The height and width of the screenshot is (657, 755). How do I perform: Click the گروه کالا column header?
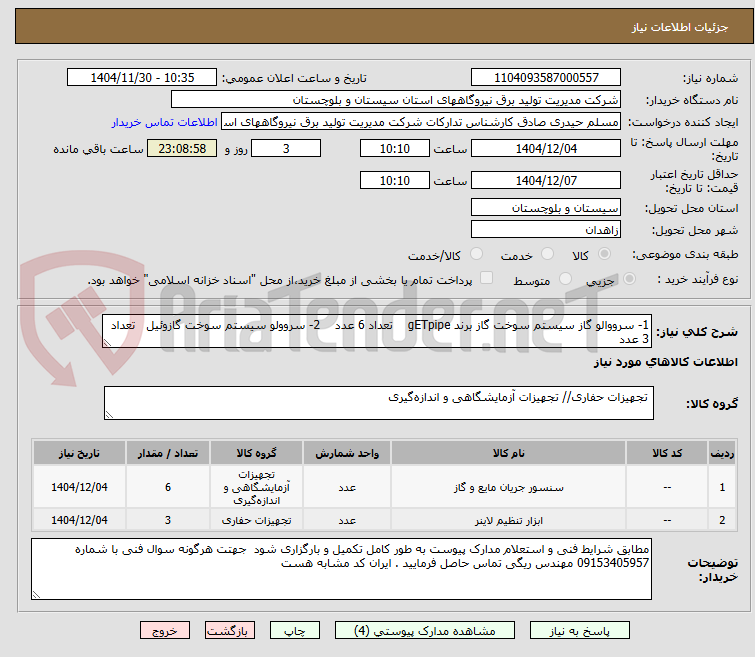[256, 453]
